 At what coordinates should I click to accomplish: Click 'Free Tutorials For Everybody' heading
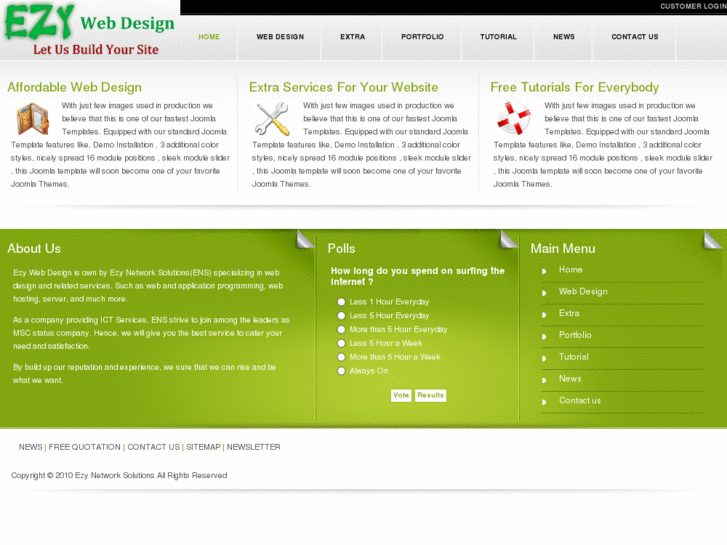click(x=574, y=87)
